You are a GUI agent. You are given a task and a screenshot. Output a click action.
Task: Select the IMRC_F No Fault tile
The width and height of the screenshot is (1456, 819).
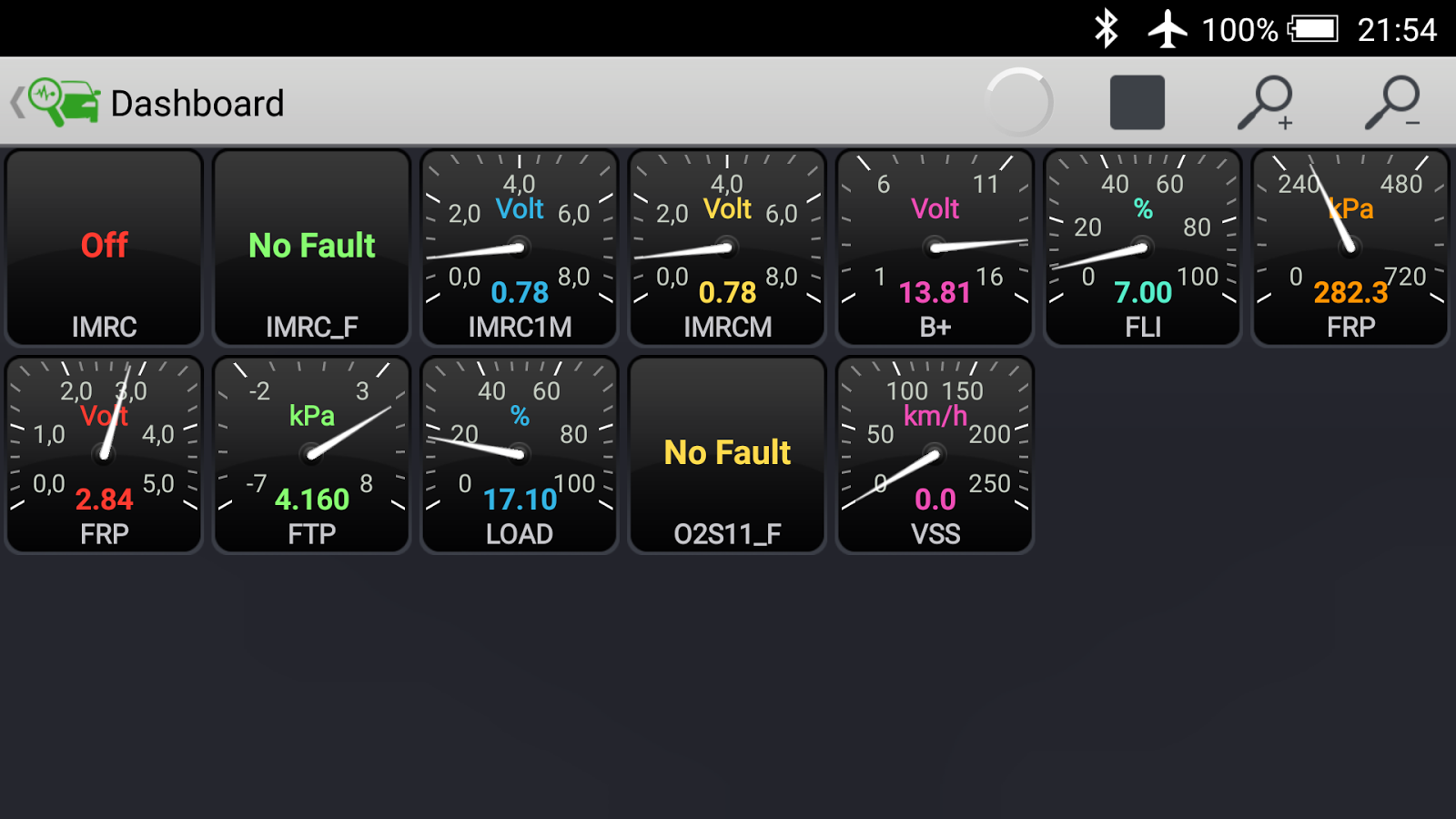(310, 248)
